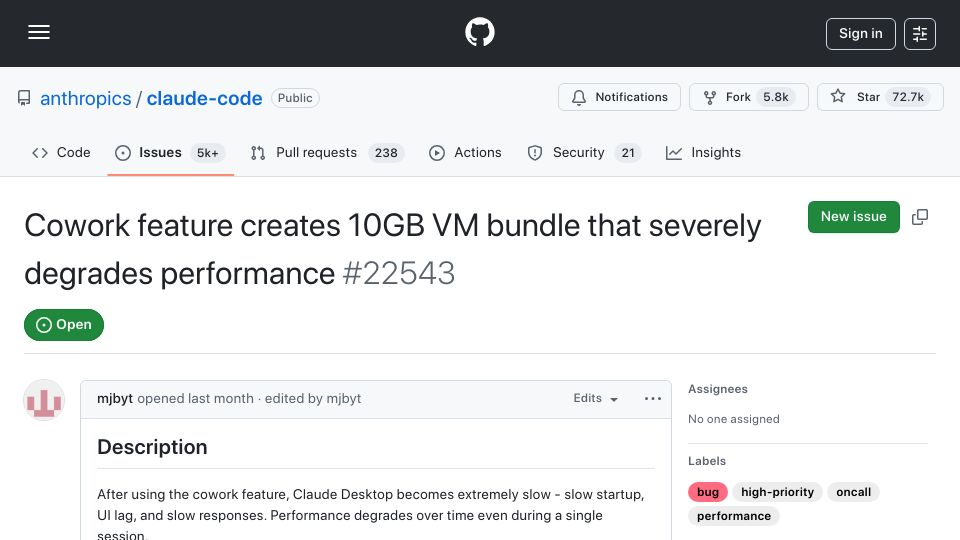
Task: Select the oncall label
Action: (x=853, y=492)
